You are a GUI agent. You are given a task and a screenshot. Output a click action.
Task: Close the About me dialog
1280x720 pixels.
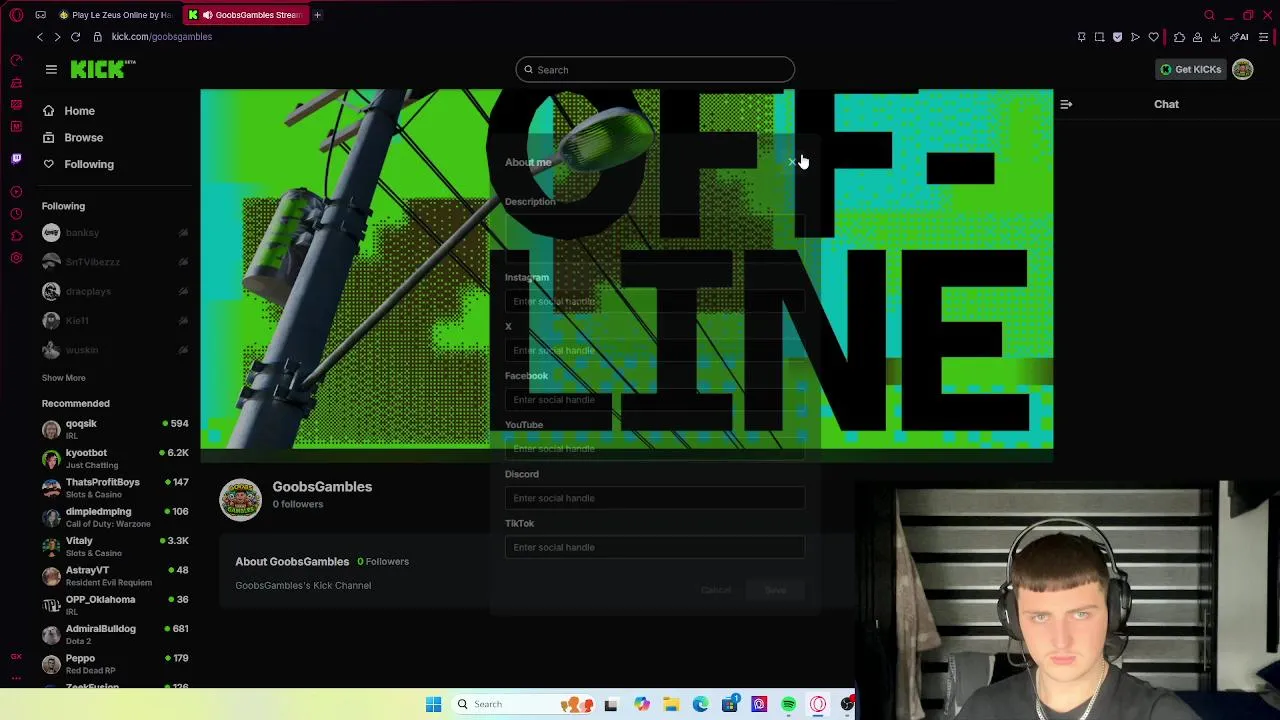pyautogui.click(x=793, y=162)
